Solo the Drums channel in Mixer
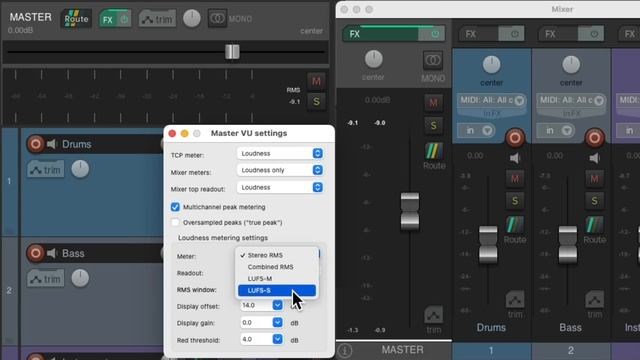640x360 pixels. [515, 201]
